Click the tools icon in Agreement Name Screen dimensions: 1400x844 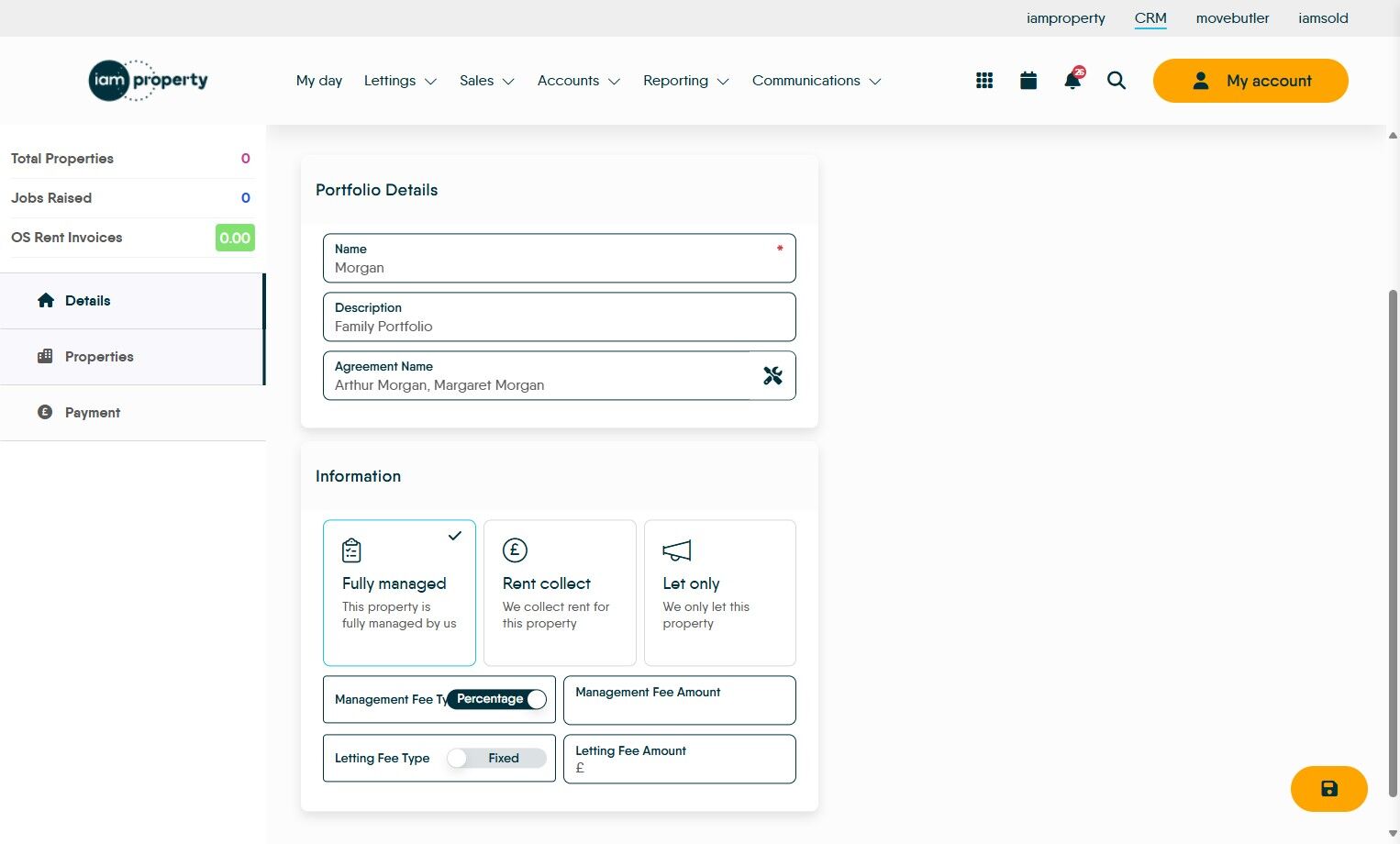772,375
